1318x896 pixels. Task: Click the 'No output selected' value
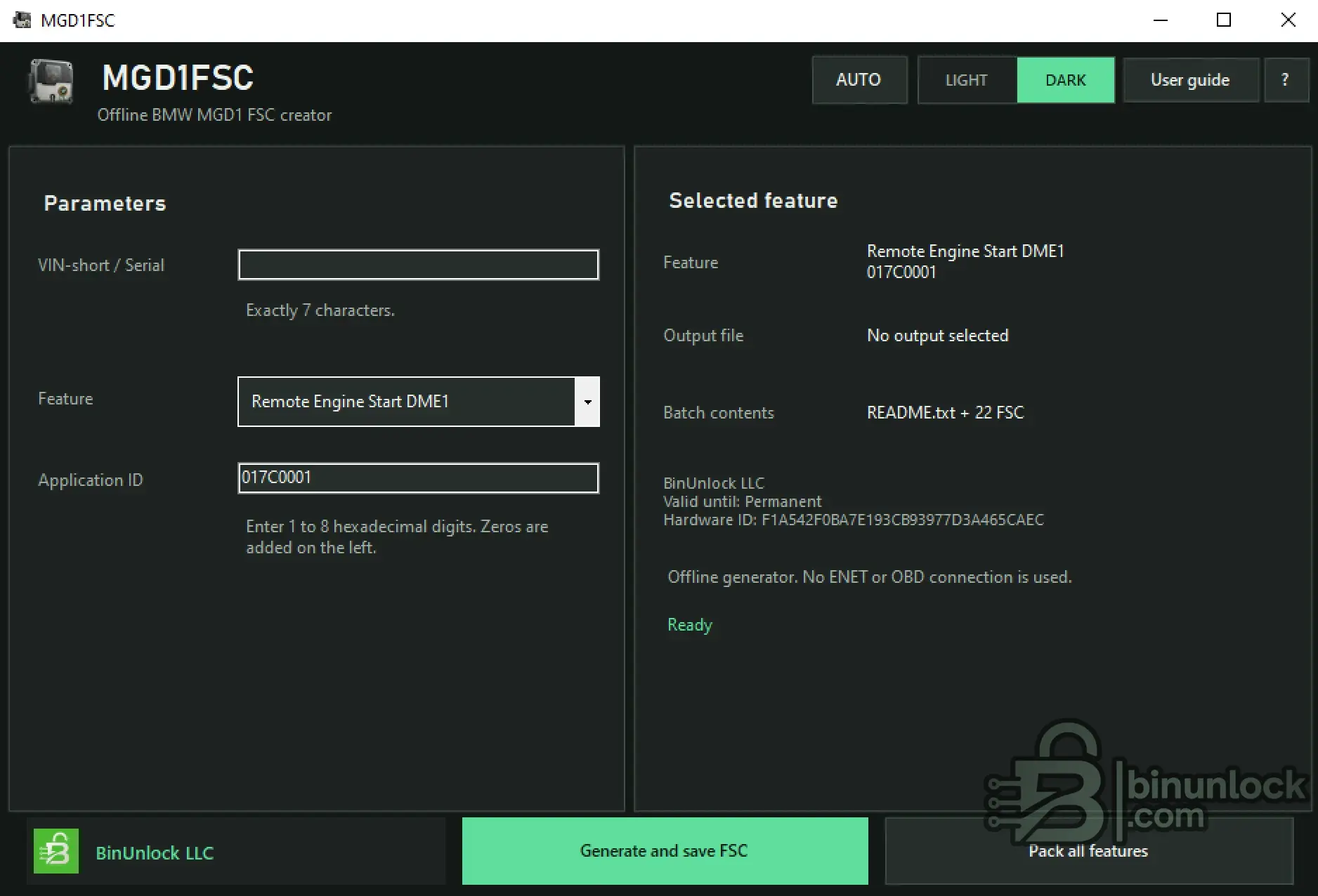(937, 336)
